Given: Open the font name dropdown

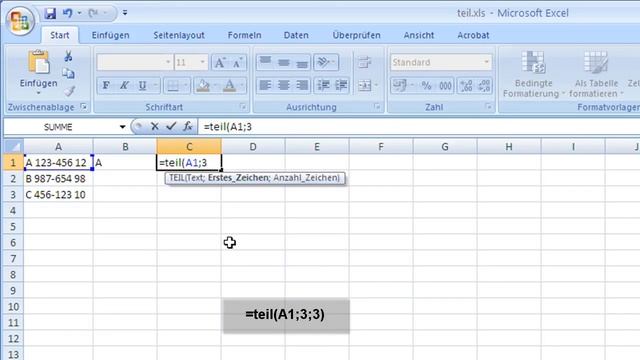Looking at the screenshot, I should [168, 62].
